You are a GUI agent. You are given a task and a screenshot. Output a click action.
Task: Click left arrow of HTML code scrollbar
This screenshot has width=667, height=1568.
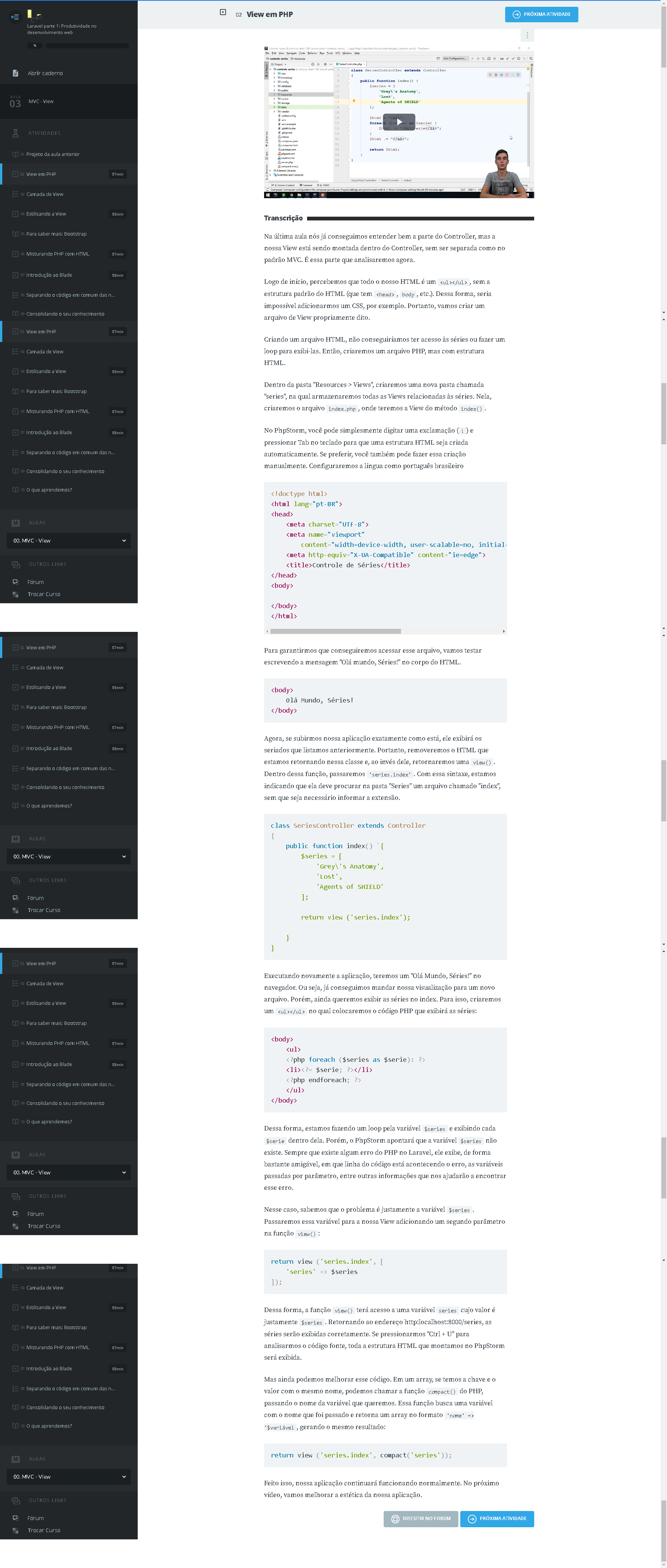coord(267,631)
